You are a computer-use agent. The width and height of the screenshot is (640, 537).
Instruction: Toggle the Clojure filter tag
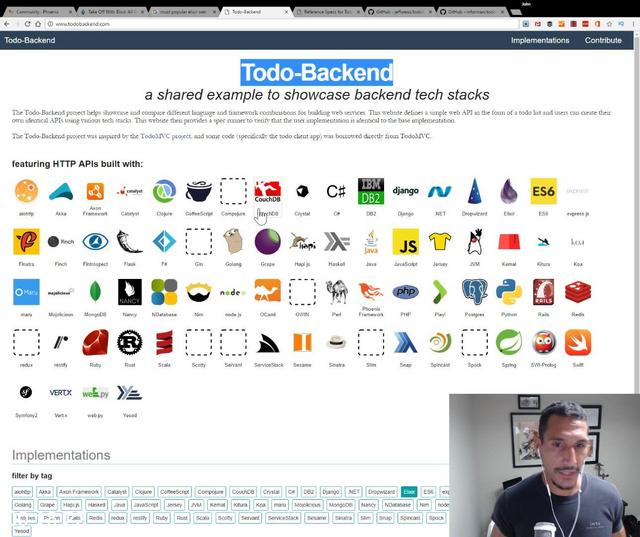coord(143,492)
